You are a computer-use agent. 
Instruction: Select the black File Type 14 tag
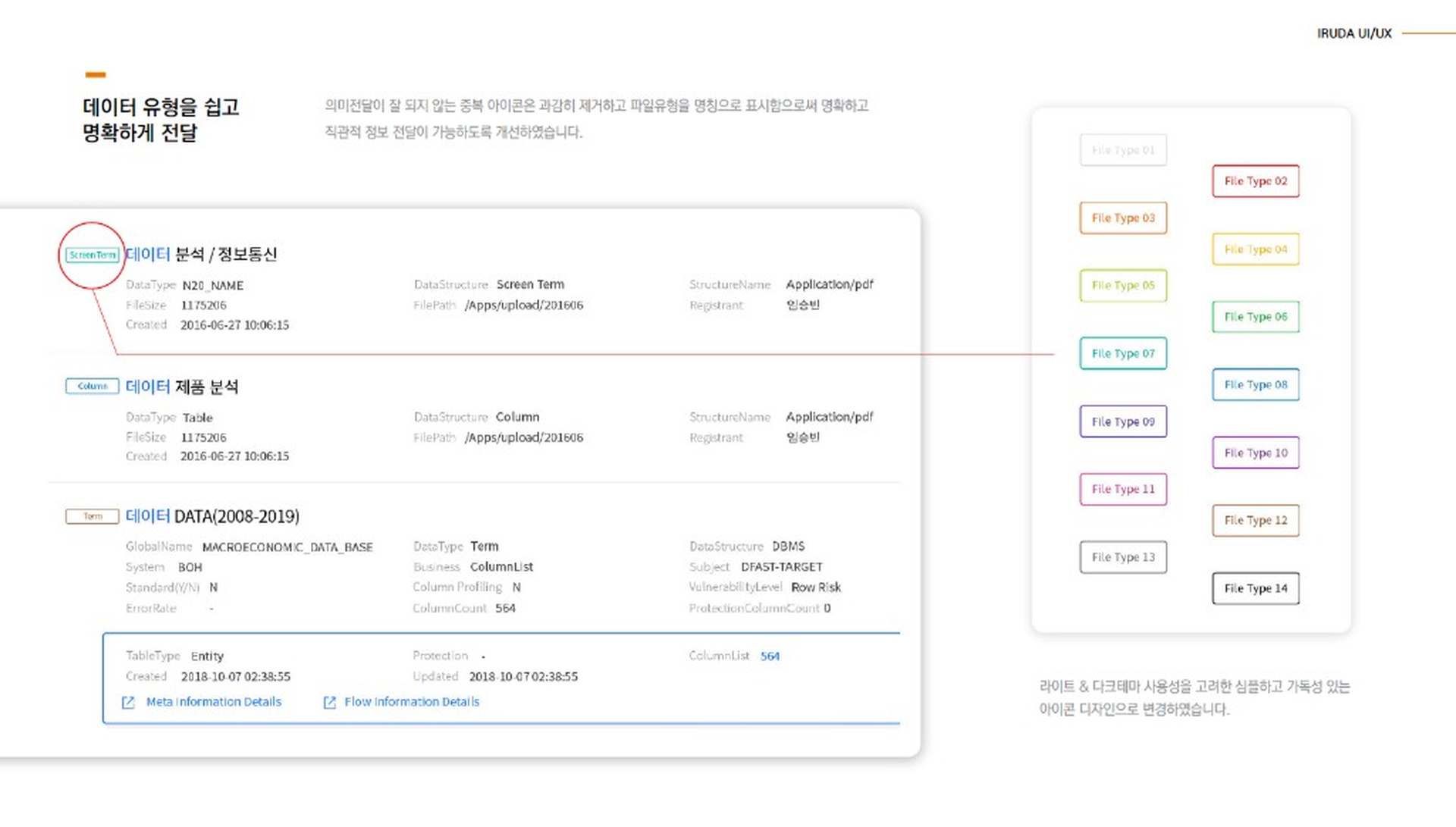(x=1256, y=589)
